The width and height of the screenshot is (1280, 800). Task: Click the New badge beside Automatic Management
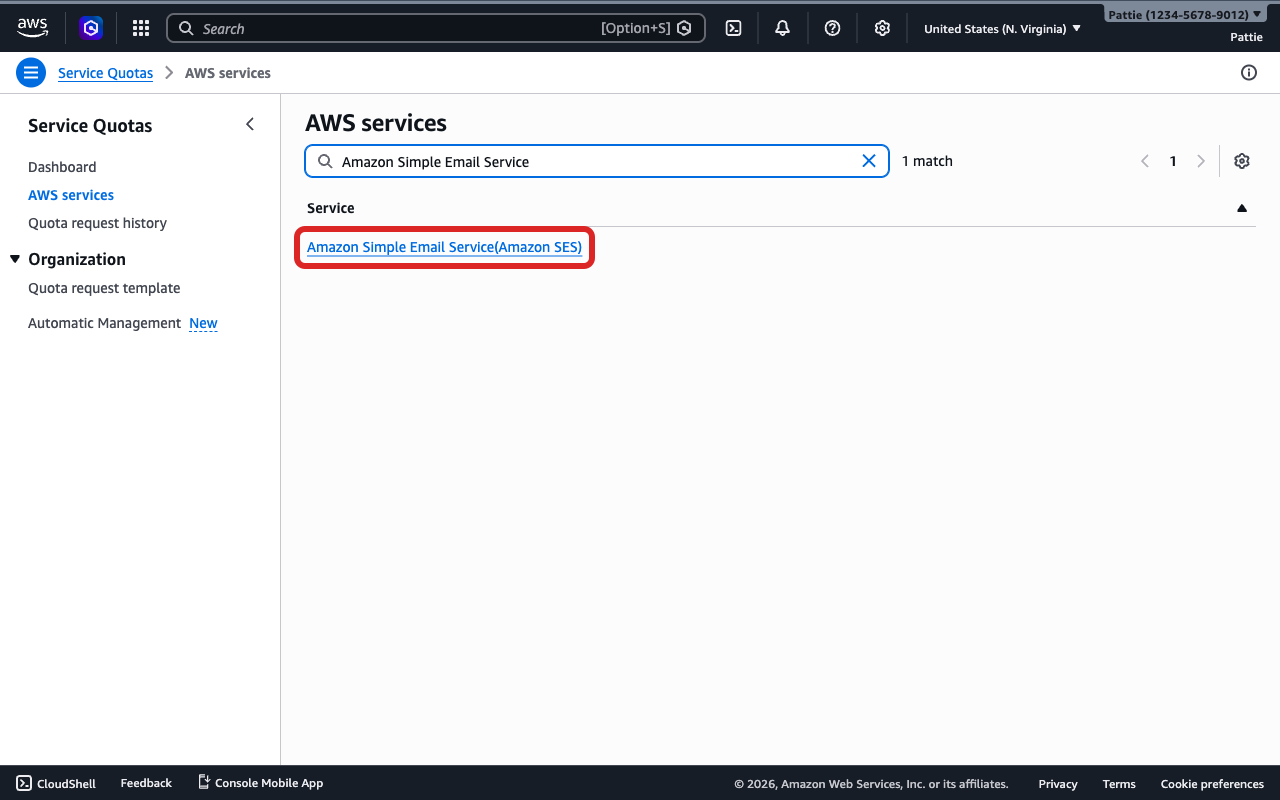pos(203,323)
